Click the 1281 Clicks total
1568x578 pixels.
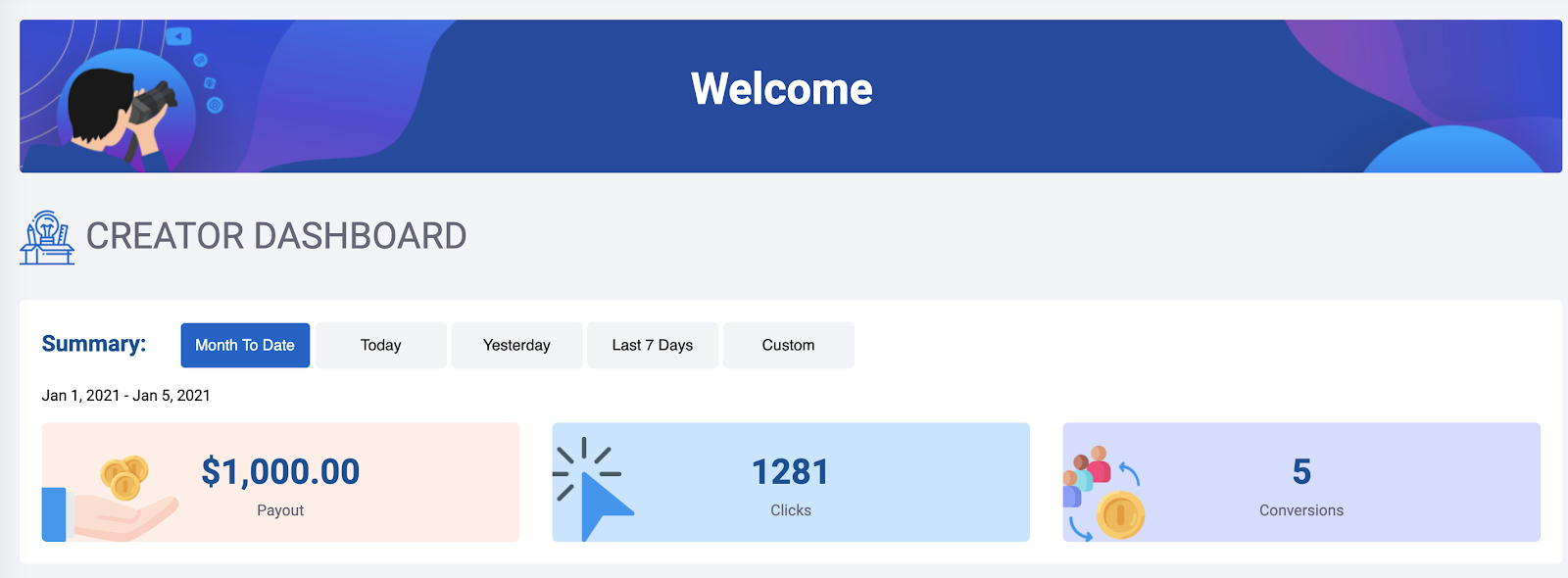point(790,470)
